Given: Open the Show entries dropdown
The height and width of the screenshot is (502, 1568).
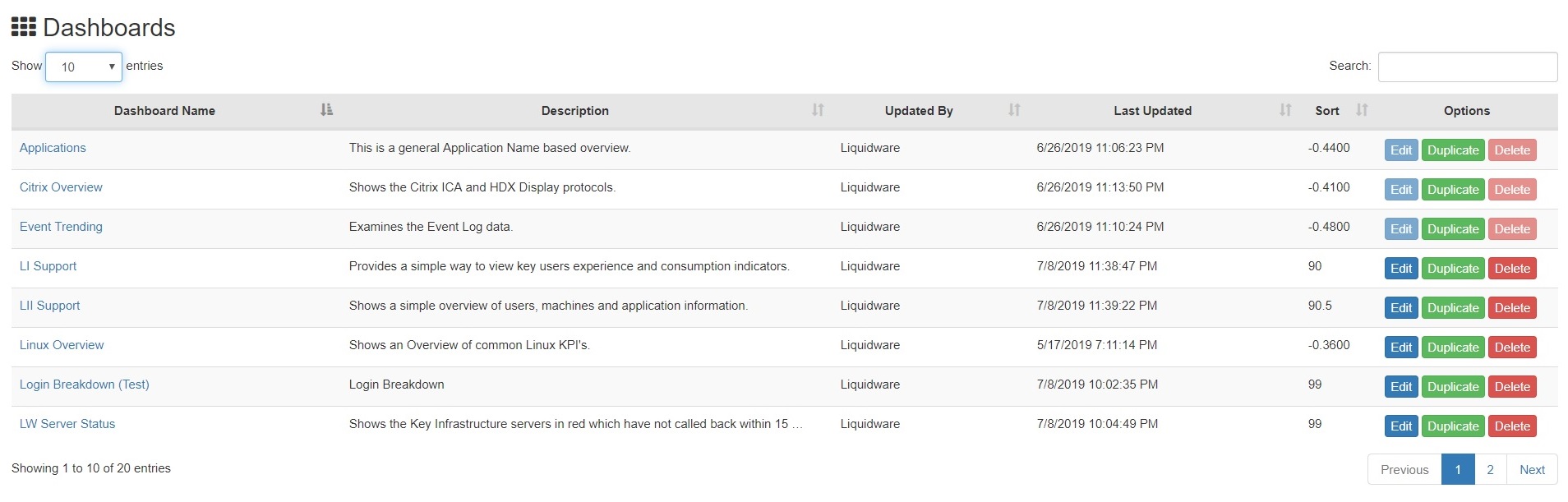Looking at the screenshot, I should tap(84, 67).
